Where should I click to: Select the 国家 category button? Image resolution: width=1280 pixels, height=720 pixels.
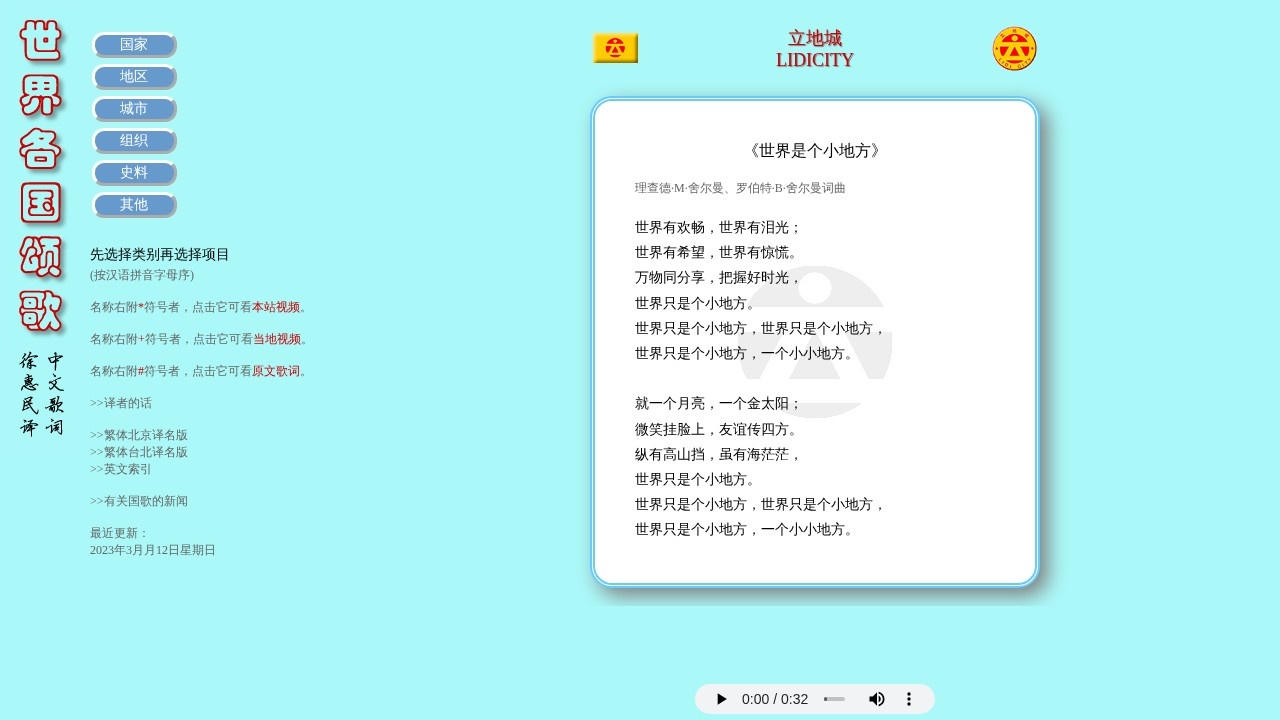pyautogui.click(x=134, y=44)
